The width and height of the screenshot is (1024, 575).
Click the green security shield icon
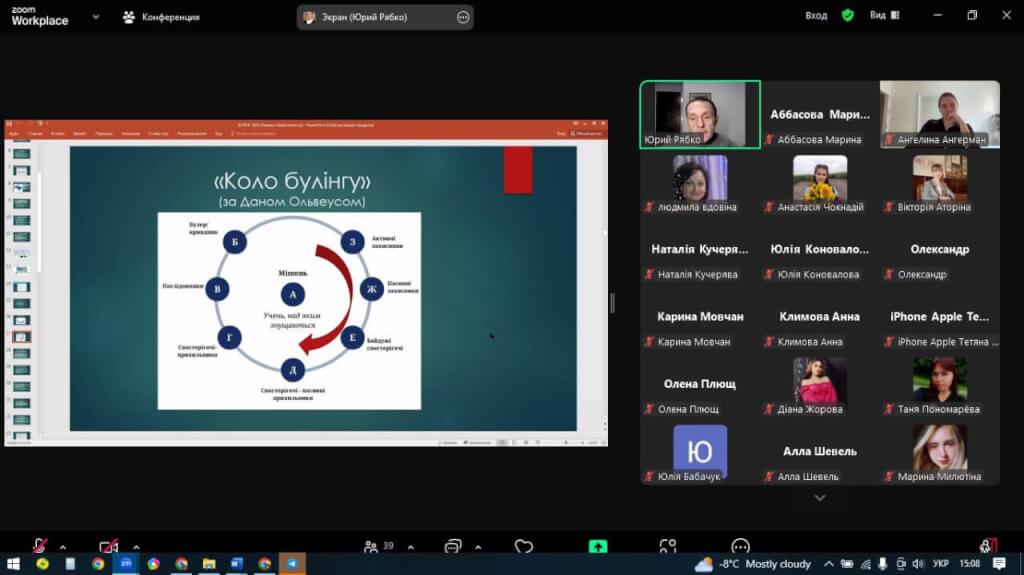point(847,16)
